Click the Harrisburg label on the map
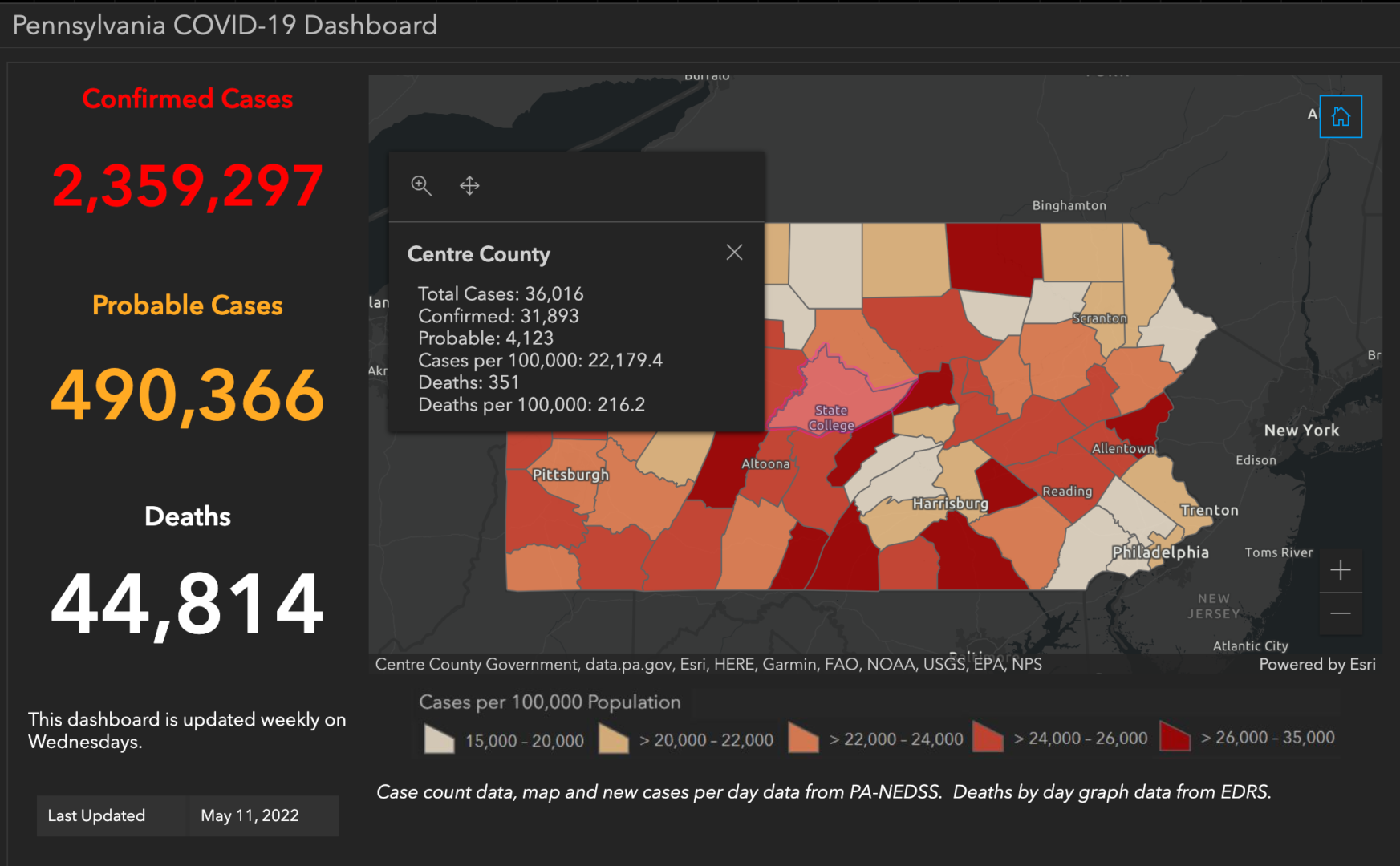The width and height of the screenshot is (1400, 866). click(x=950, y=504)
